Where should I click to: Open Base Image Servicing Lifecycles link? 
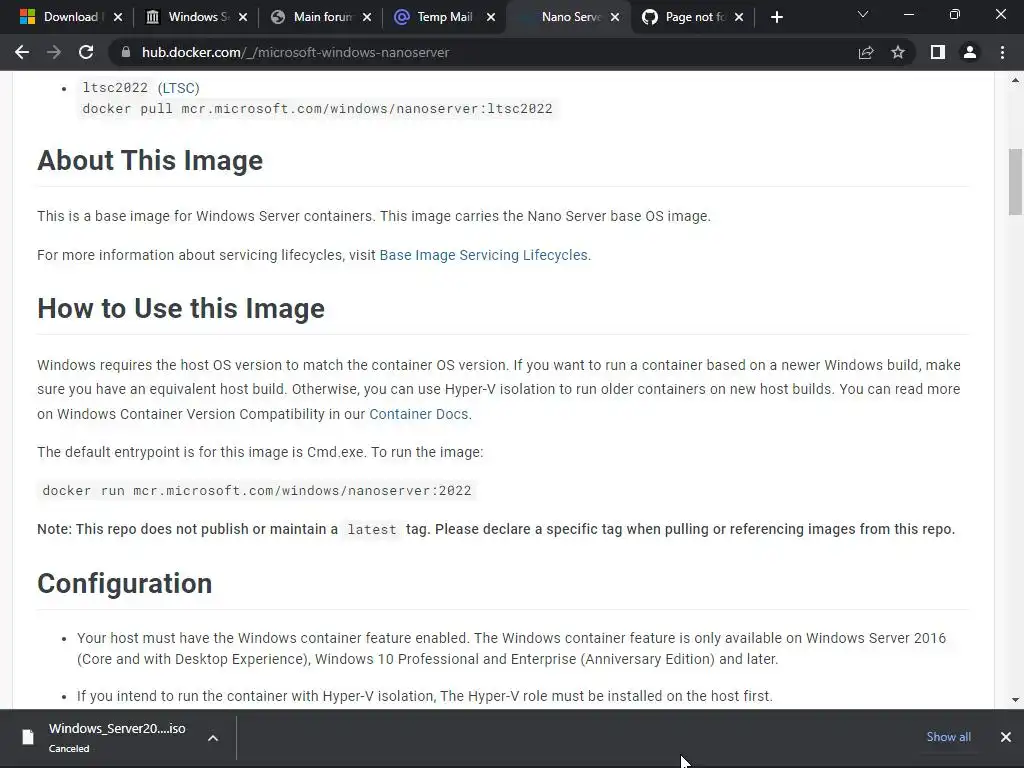point(483,255)
